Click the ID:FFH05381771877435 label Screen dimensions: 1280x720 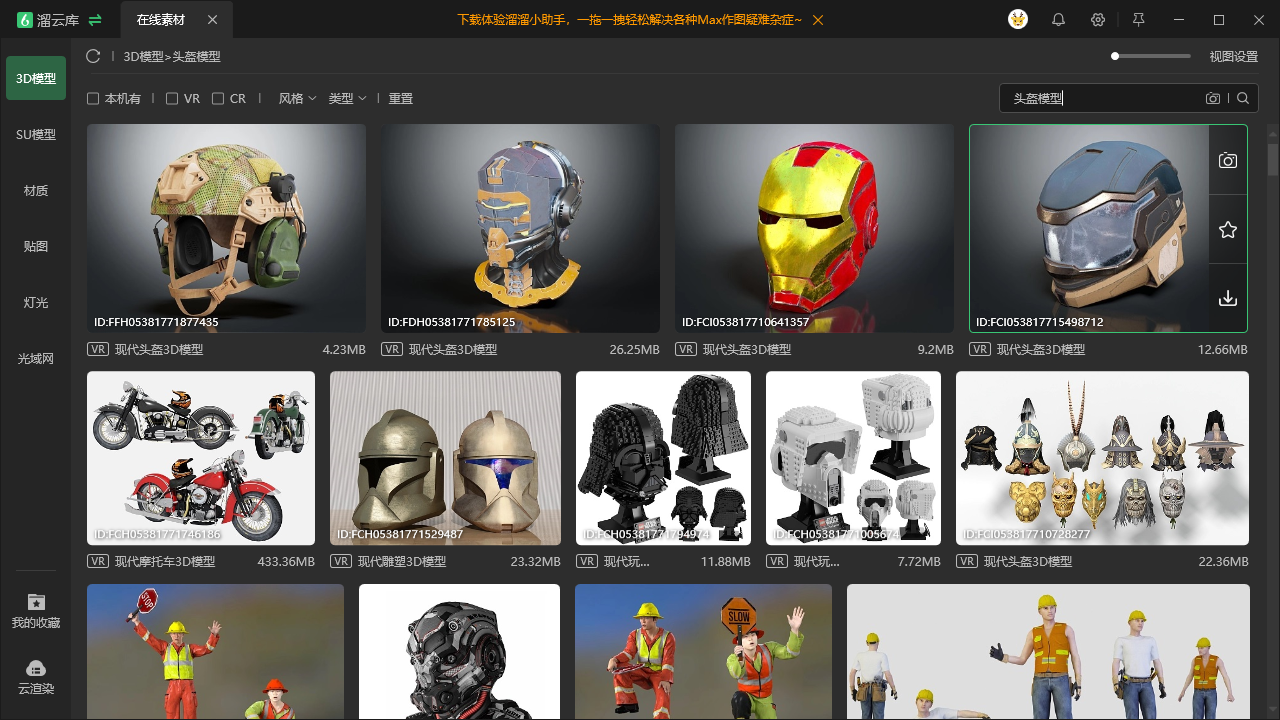point(156,322)
